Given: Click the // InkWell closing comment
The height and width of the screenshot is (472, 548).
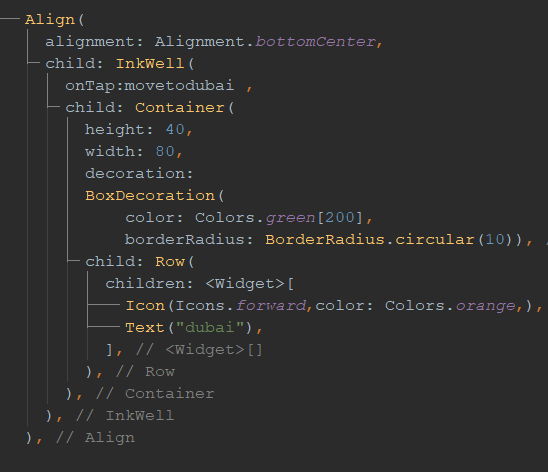Looking at the screenshot, I should pyautogui.click(x=125, y=416).
